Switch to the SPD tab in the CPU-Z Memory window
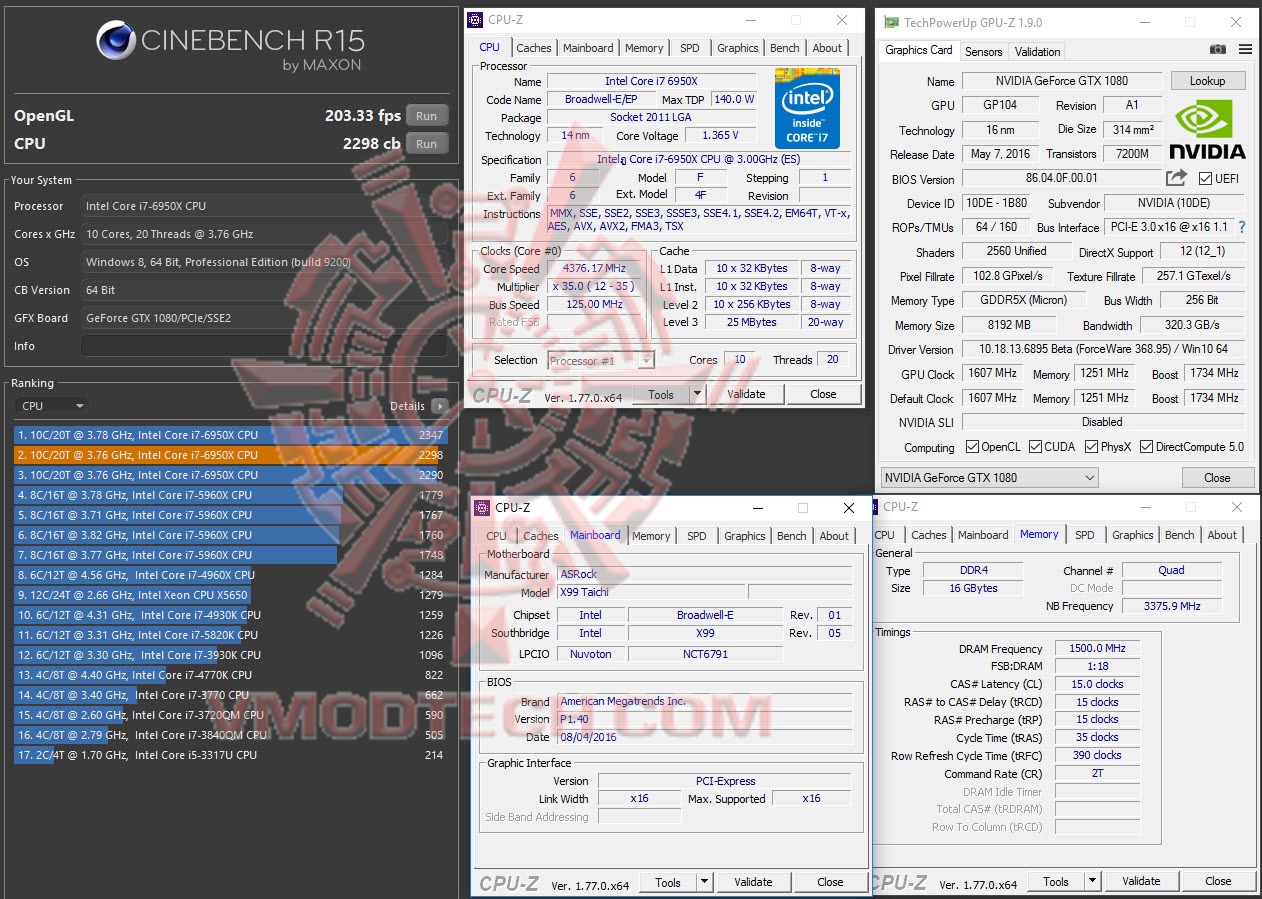Screen dimensions: 1262x899 click(x=1084, y=535)
